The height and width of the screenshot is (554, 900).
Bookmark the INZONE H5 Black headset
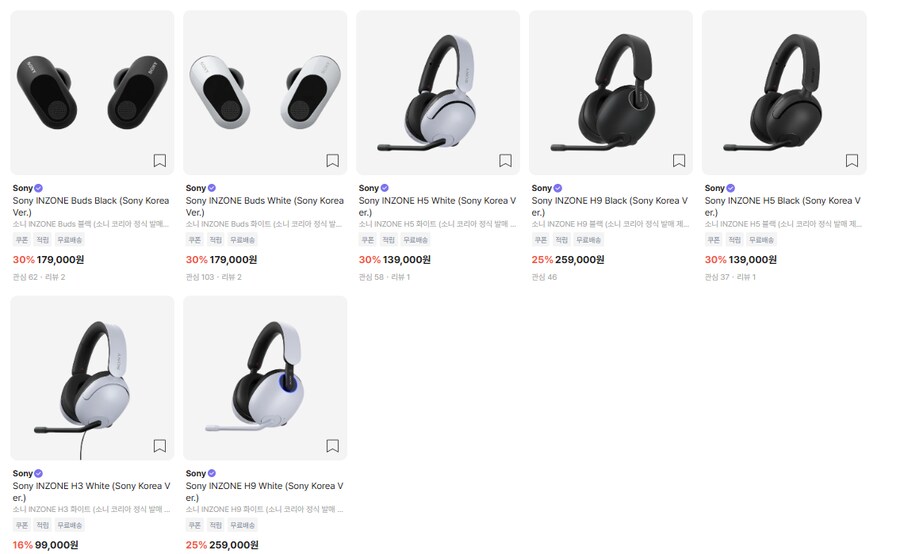tap(852, 160)
